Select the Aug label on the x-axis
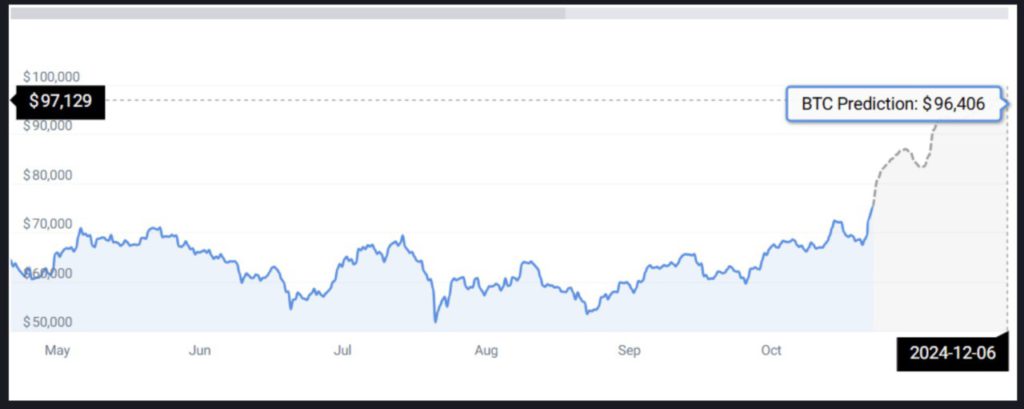This screenshot has height=409, width=1024. pos(486,350)
